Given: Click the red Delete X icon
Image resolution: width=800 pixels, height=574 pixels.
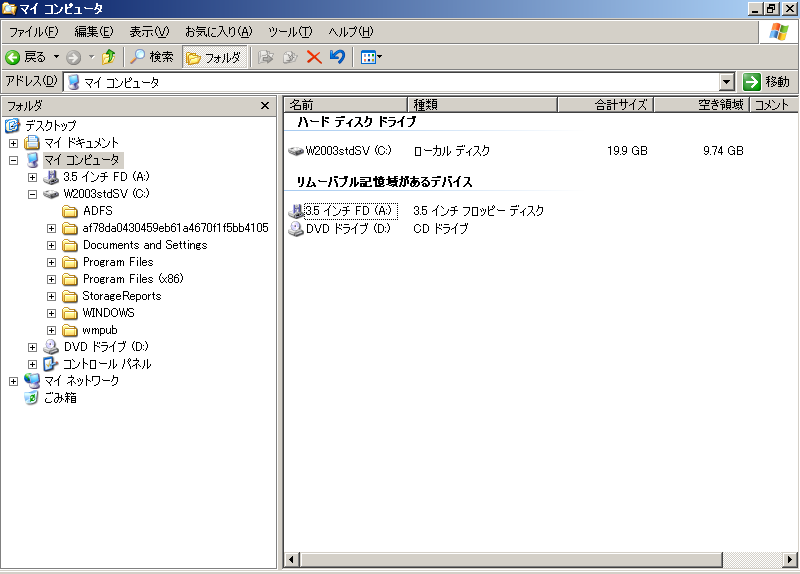Looking at the screenshot, I should coord(314,57).
